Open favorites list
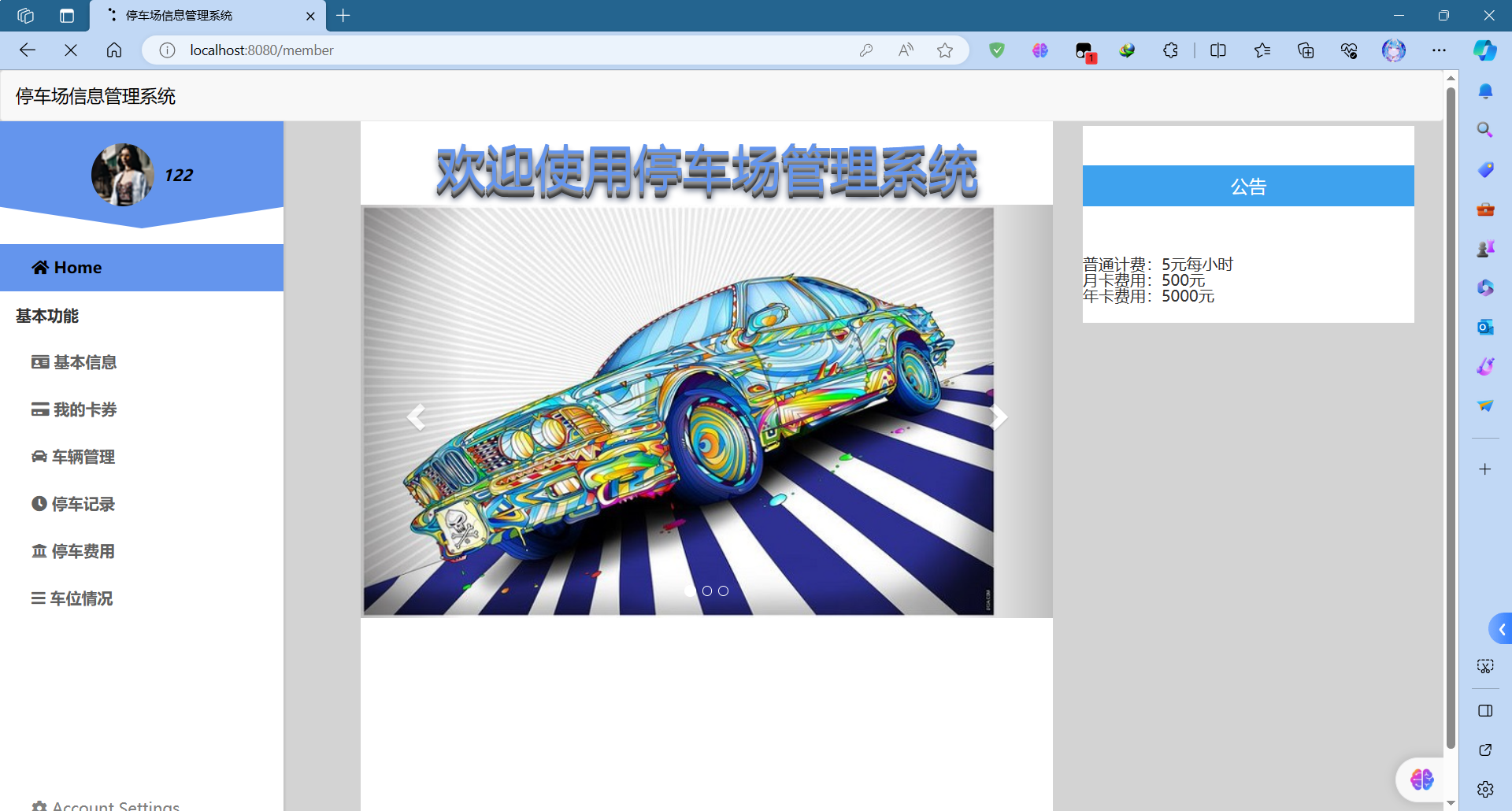1512x811 pixels. [1262, 50]
